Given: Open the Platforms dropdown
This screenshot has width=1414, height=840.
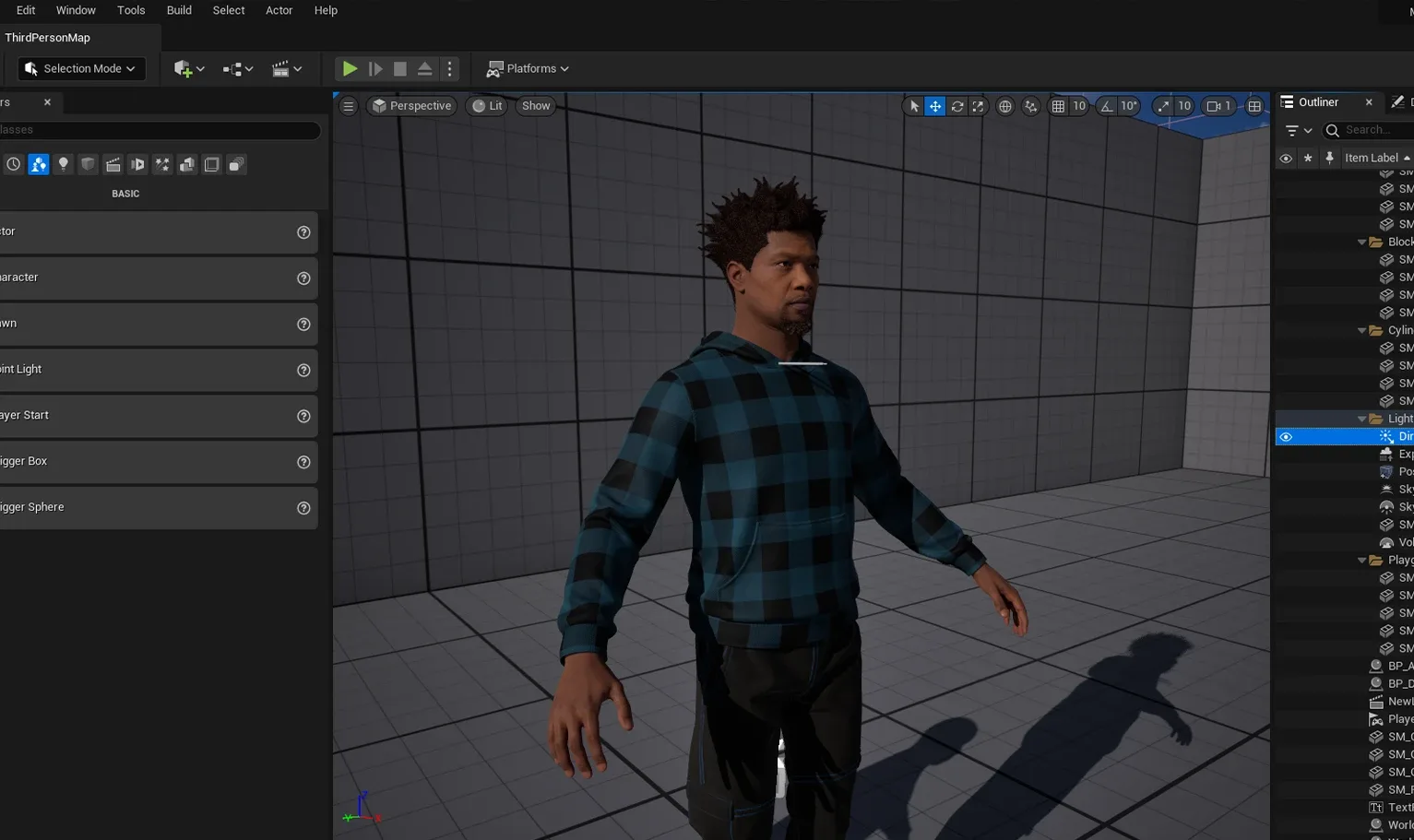Looking at the screenshot, I should [528, 68].
